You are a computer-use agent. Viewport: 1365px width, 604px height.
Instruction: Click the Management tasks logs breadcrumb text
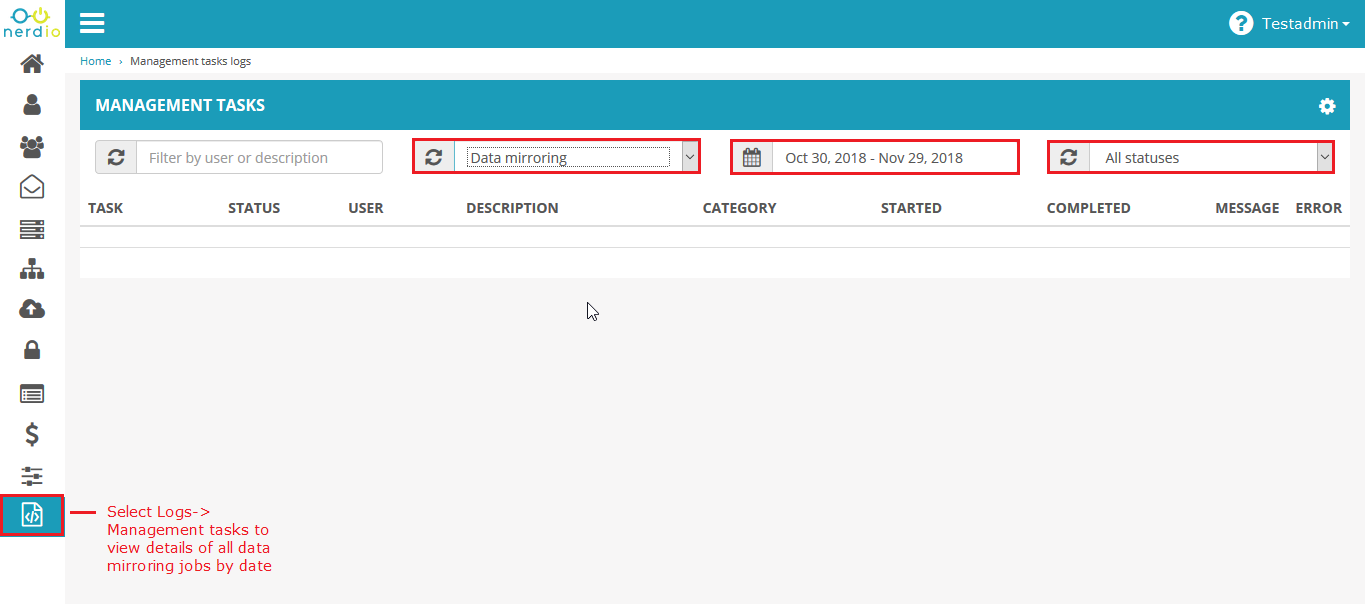190,61
